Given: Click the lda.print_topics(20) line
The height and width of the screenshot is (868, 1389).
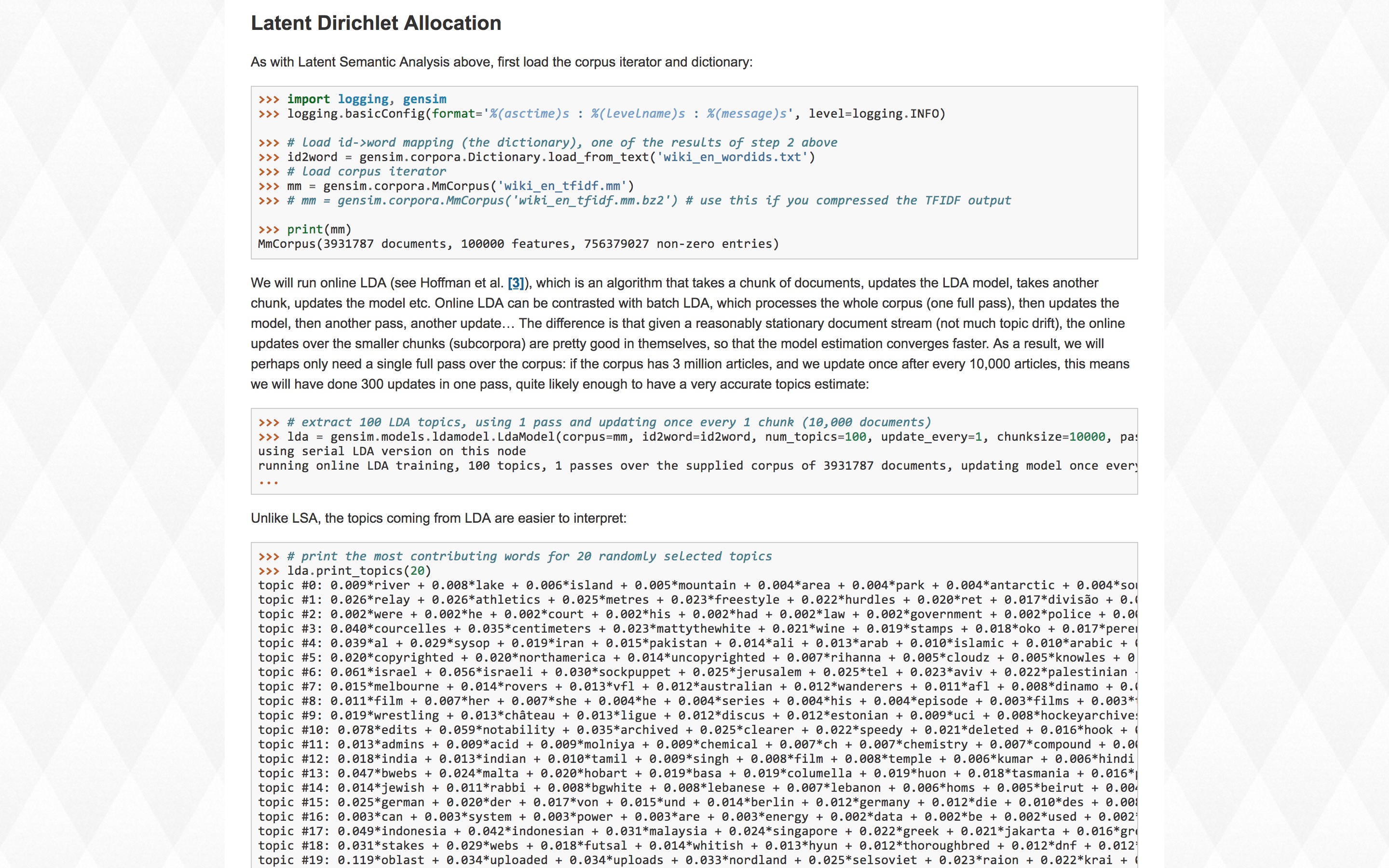Looking at the screenshot, I should (359, 570).
